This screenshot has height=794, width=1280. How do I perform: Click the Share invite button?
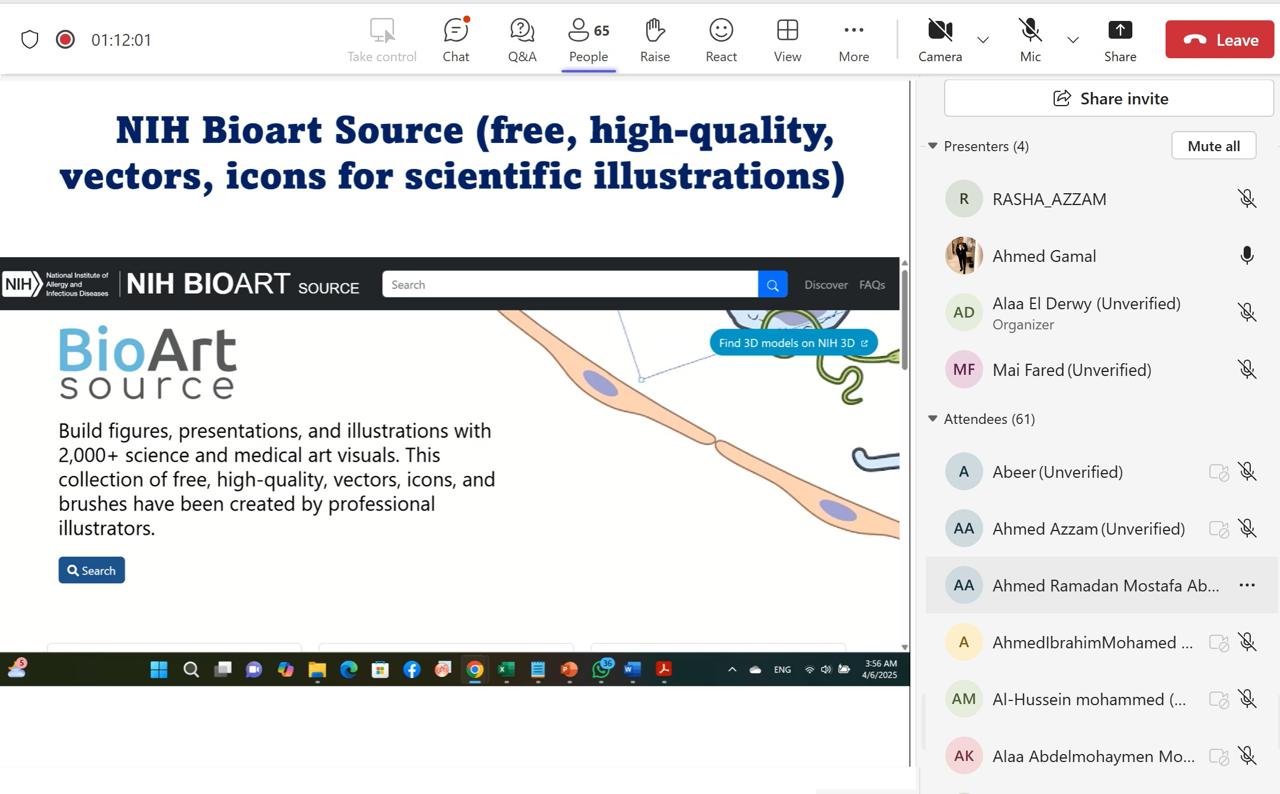pos(1110,98)
